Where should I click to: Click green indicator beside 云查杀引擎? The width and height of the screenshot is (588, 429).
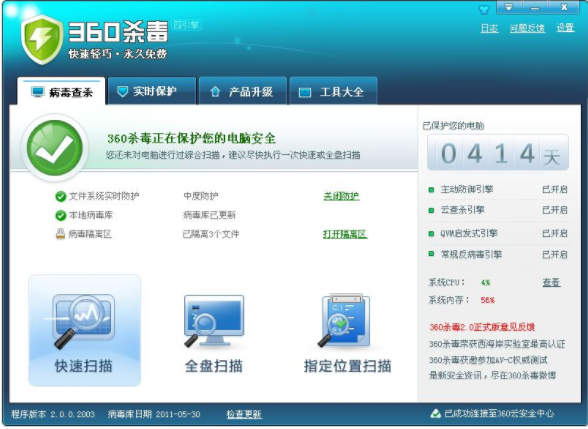tap(431, 210)
